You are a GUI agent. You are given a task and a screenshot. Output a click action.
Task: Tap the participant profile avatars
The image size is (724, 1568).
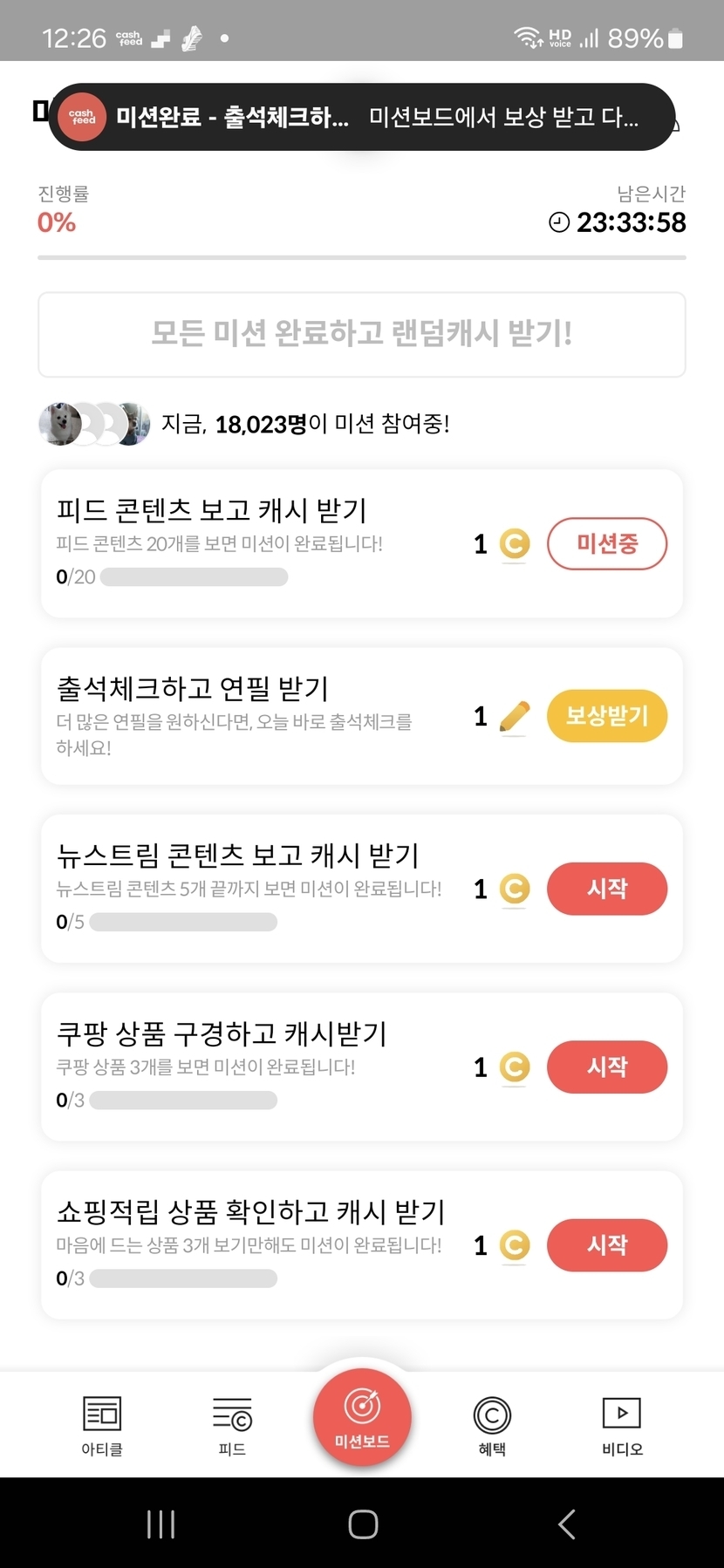coord(94,424)
